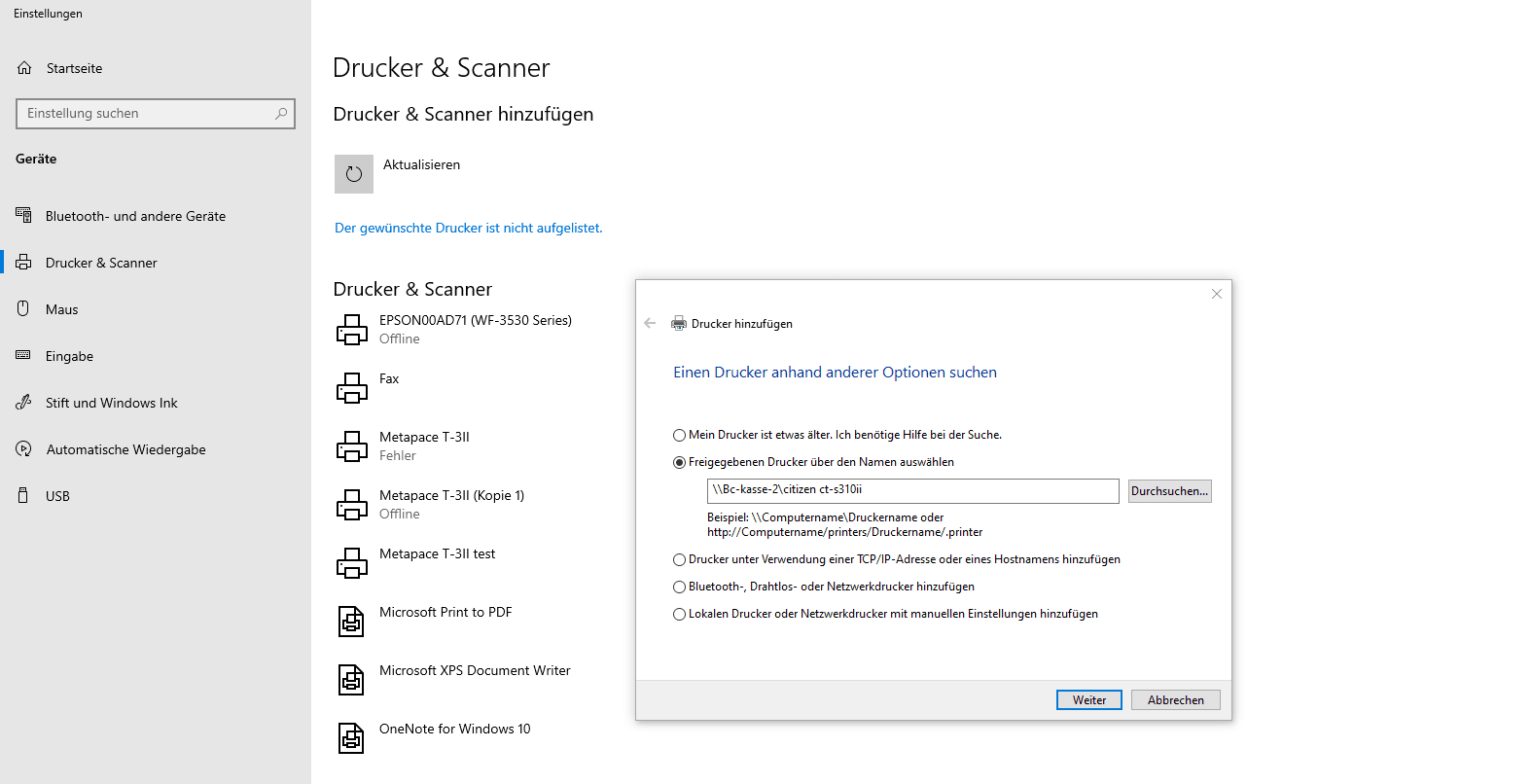Click the USB icon in sidebar
Screen dimensions: 1532x784
[x=23, y=495]
